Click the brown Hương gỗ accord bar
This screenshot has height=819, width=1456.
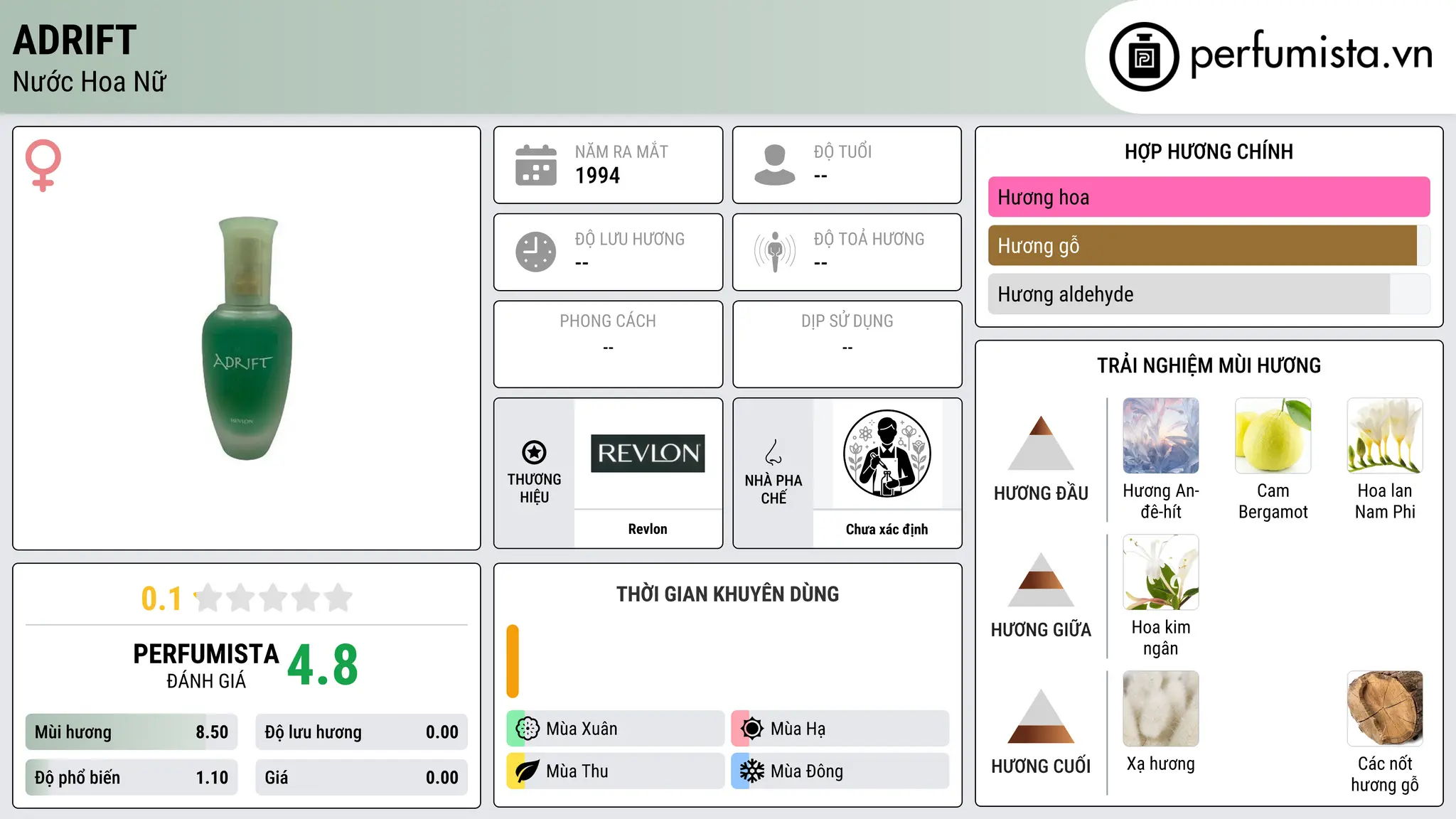coord(1209,245)
